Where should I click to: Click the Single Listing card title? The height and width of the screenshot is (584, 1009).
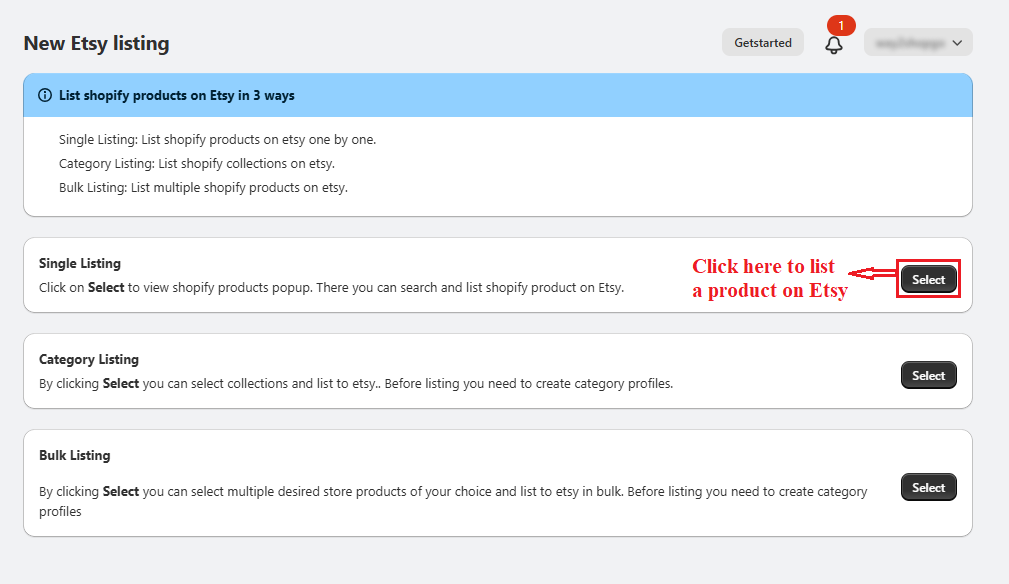coord(80,263)
